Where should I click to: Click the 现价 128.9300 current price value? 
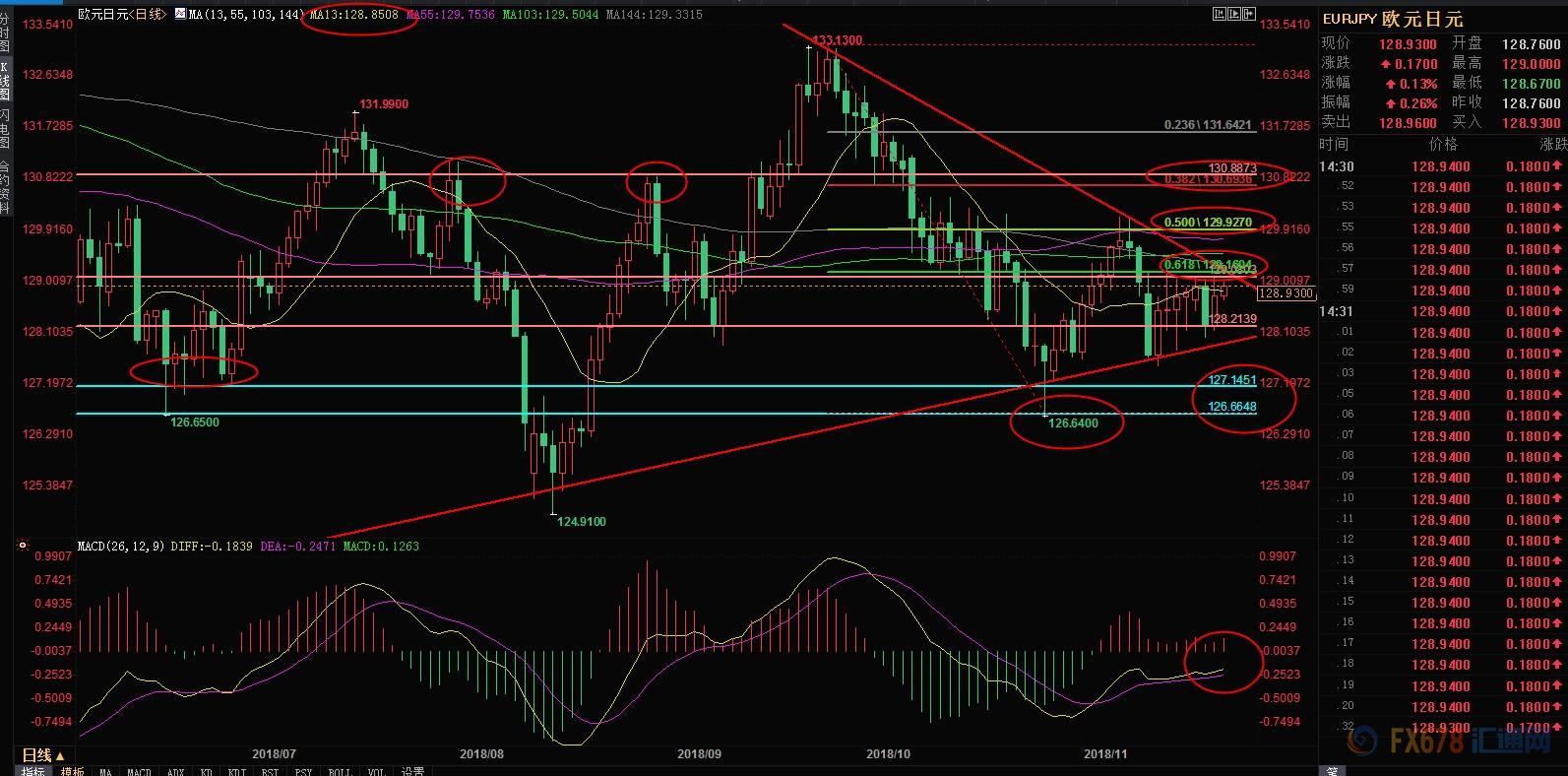pos(1408,44)
